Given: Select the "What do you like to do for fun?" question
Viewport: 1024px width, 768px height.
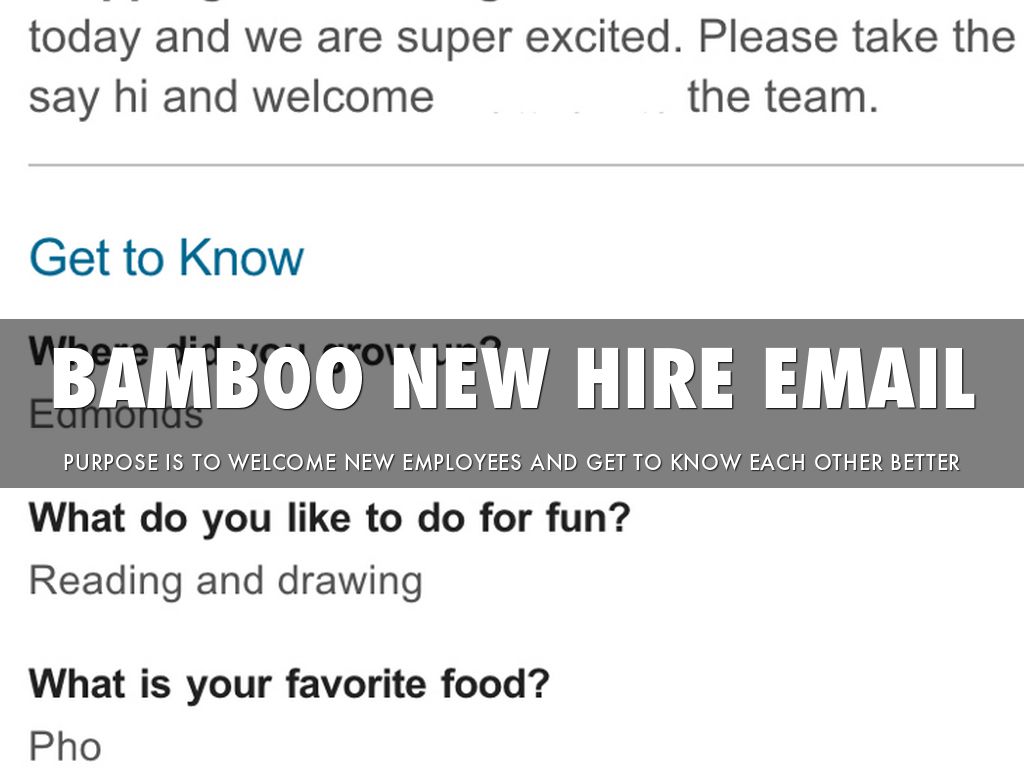Looking at the screenshot, I should tap(329, 520).
